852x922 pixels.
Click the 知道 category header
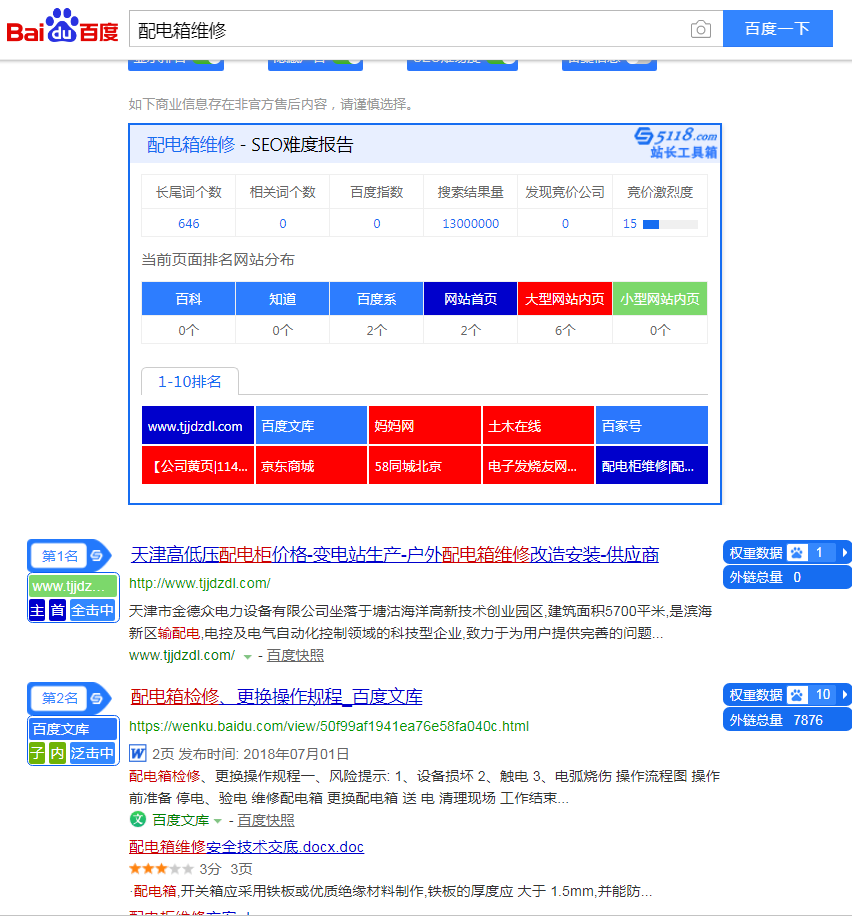[x=282, y=299]
